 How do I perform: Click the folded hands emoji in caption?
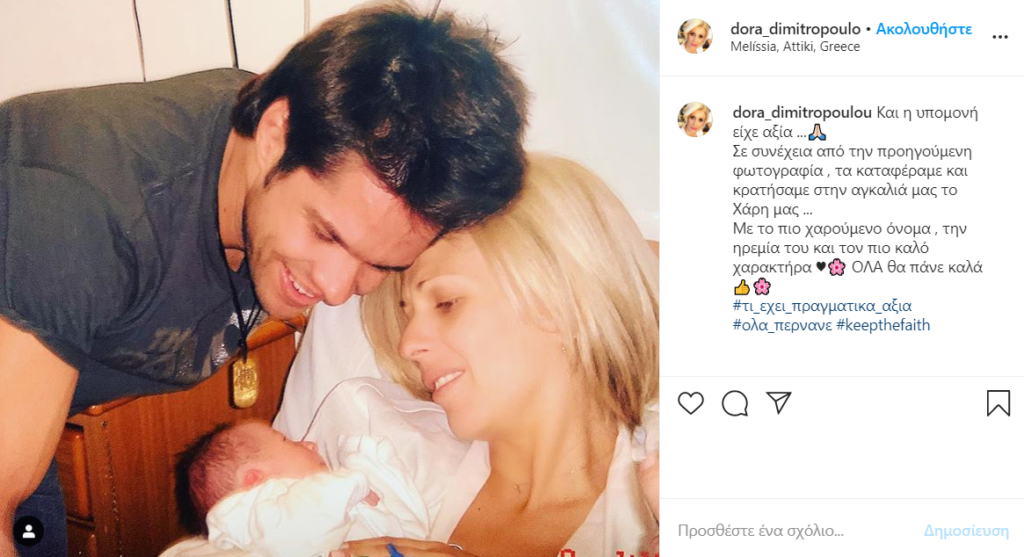coord(817,133)
